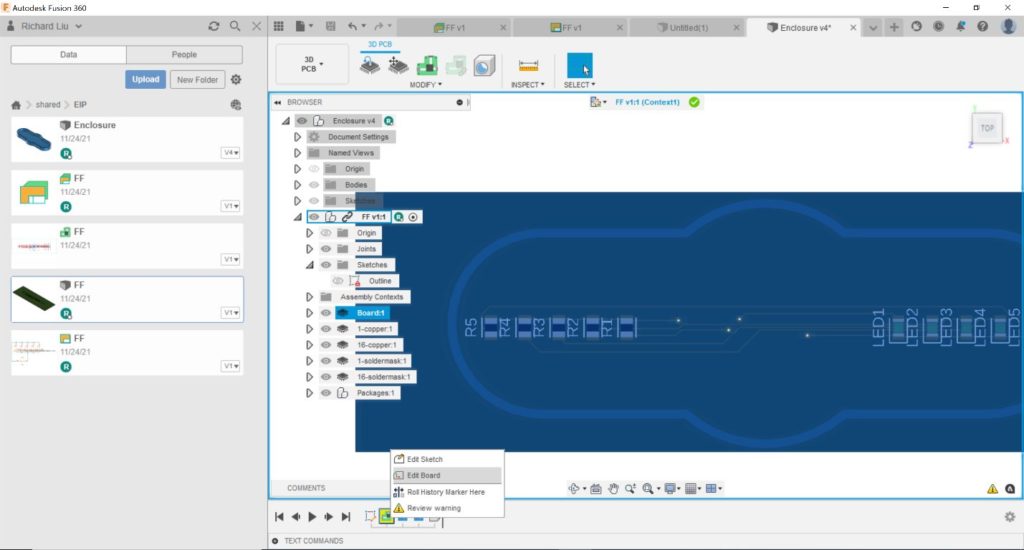Select Review warning menu entry

click(x=434, y=508)
